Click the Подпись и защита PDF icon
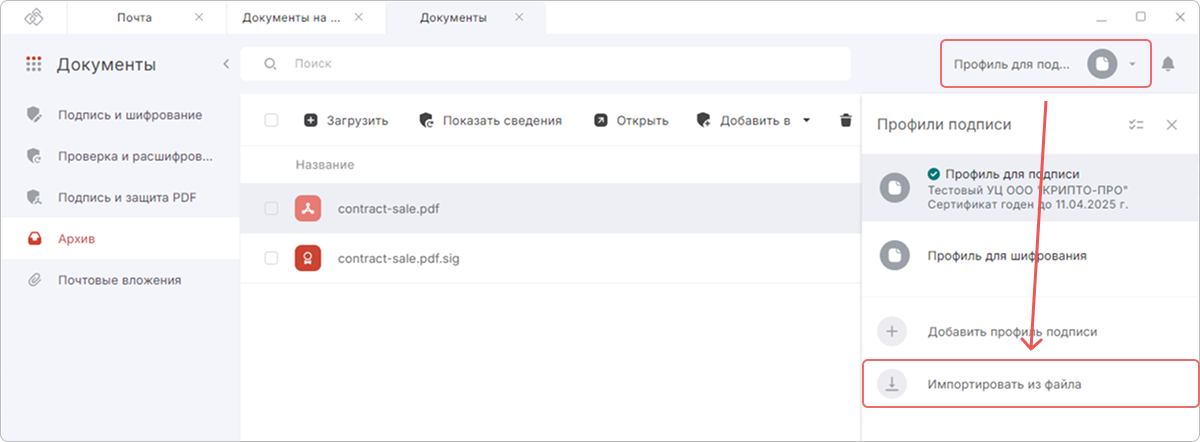Viewport: 1200px width, 442px height. (x=34, y=197)
